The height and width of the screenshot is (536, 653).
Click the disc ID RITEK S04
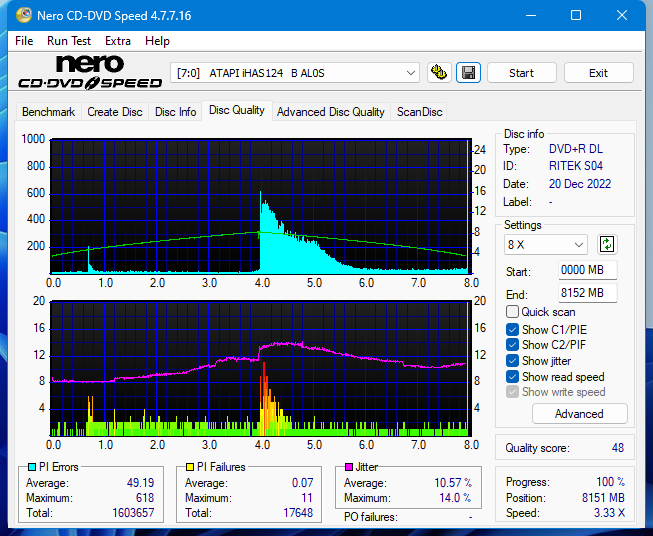(x=576, y=166)
